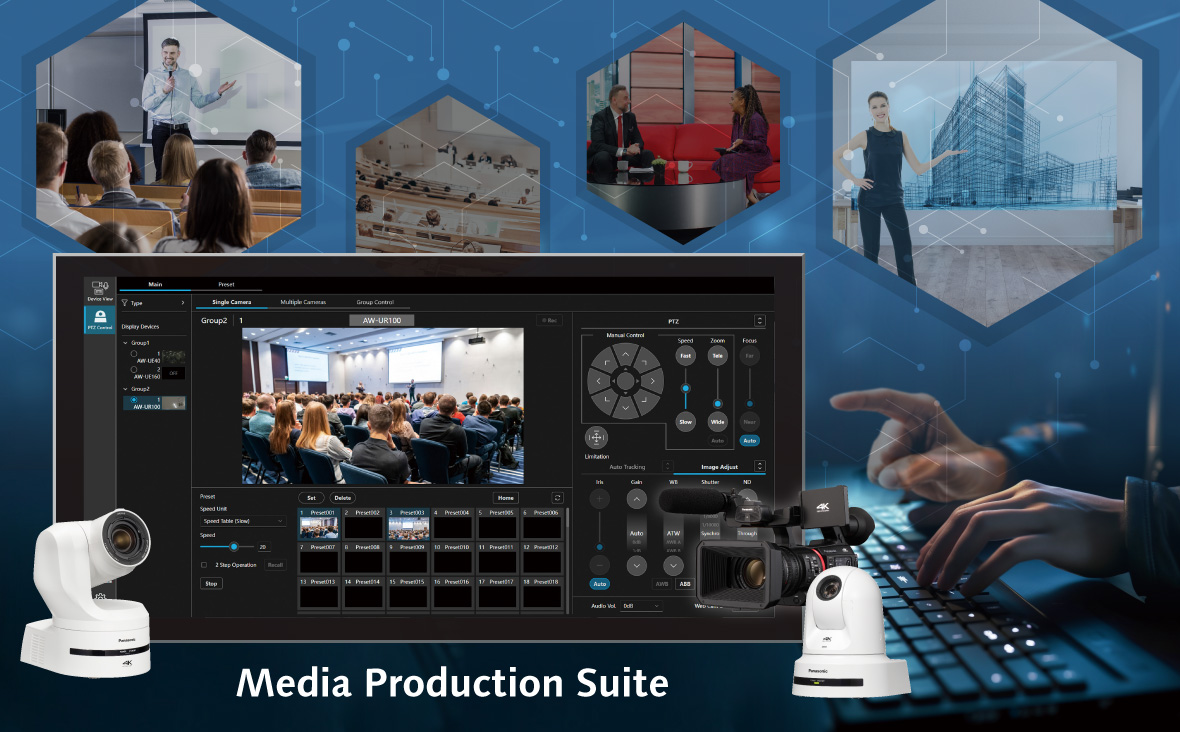Open the Speed Unit dropdown

[x=243, y=521]
